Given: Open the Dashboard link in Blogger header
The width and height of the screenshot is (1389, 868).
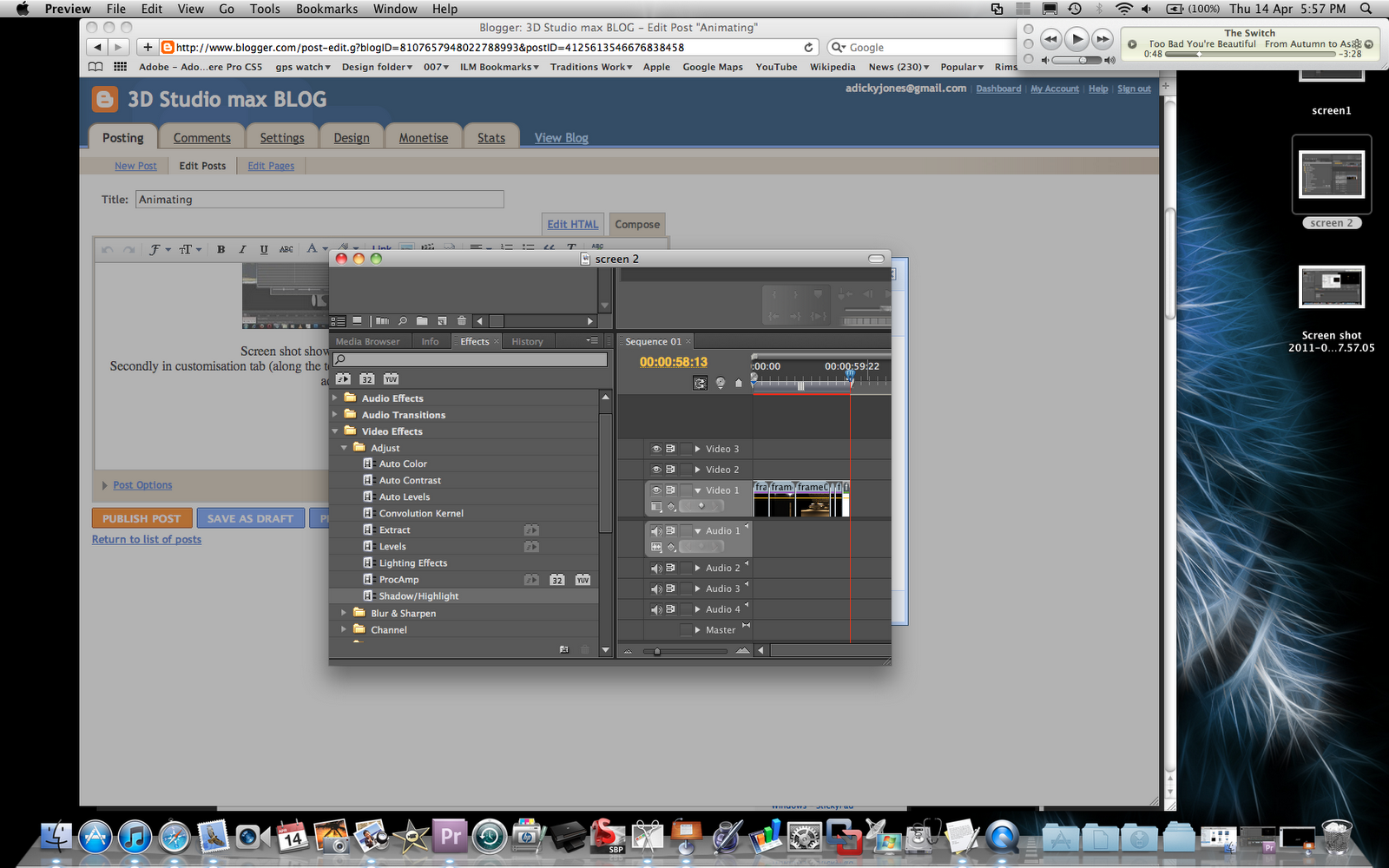Looking at the screenshot, I should click(x=998, y=89).
